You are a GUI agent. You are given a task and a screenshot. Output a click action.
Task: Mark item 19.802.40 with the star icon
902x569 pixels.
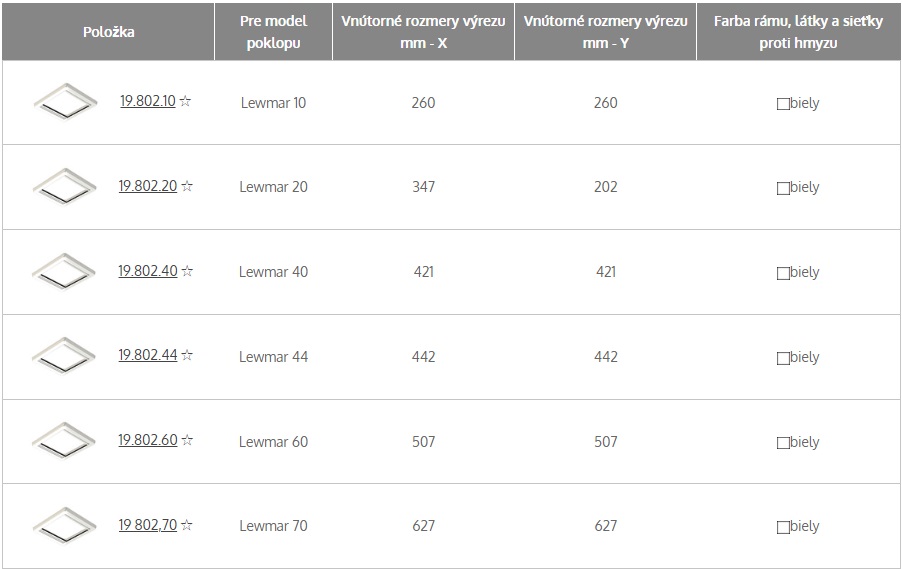(x=187, y=271)
